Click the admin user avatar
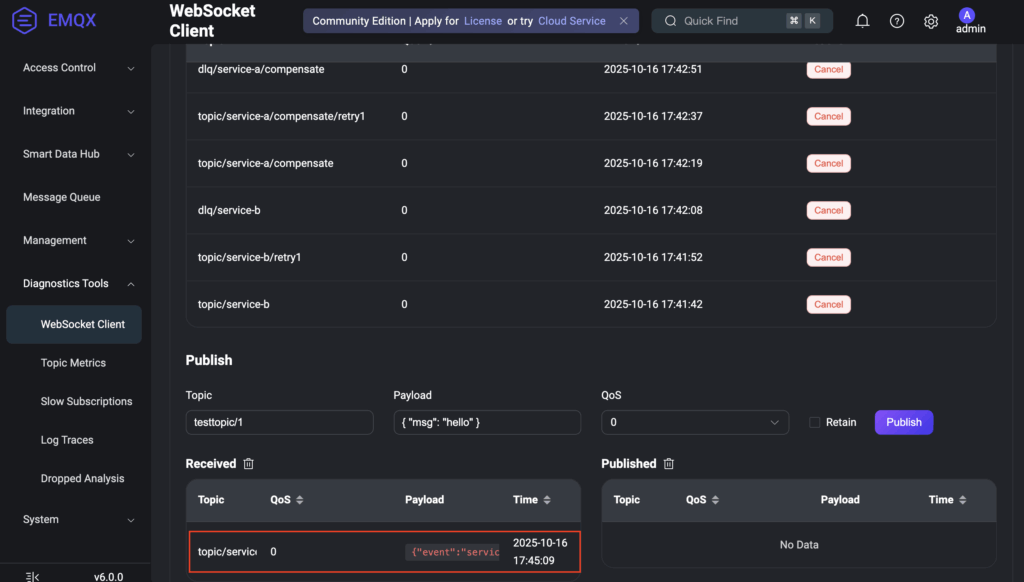This screenshot has width=1024, height=582. [x=966, y=15]
